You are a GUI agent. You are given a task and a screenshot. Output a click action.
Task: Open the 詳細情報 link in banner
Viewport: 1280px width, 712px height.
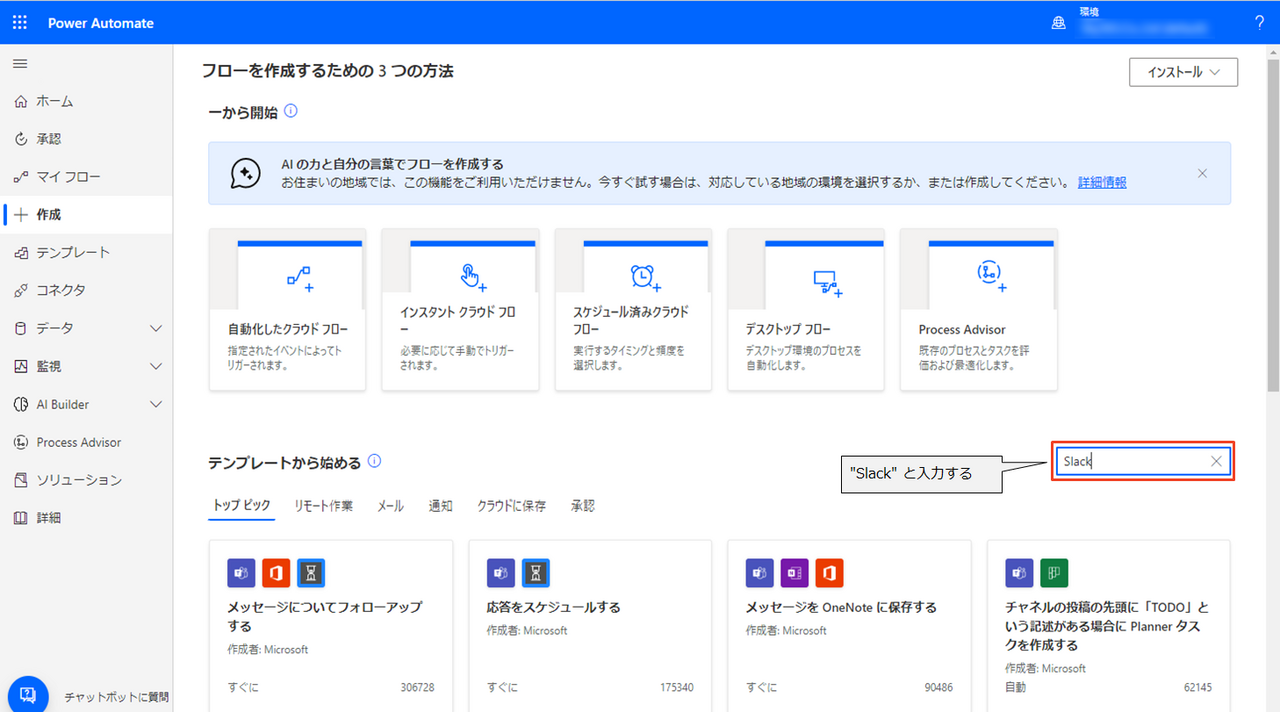[1102, 182]
